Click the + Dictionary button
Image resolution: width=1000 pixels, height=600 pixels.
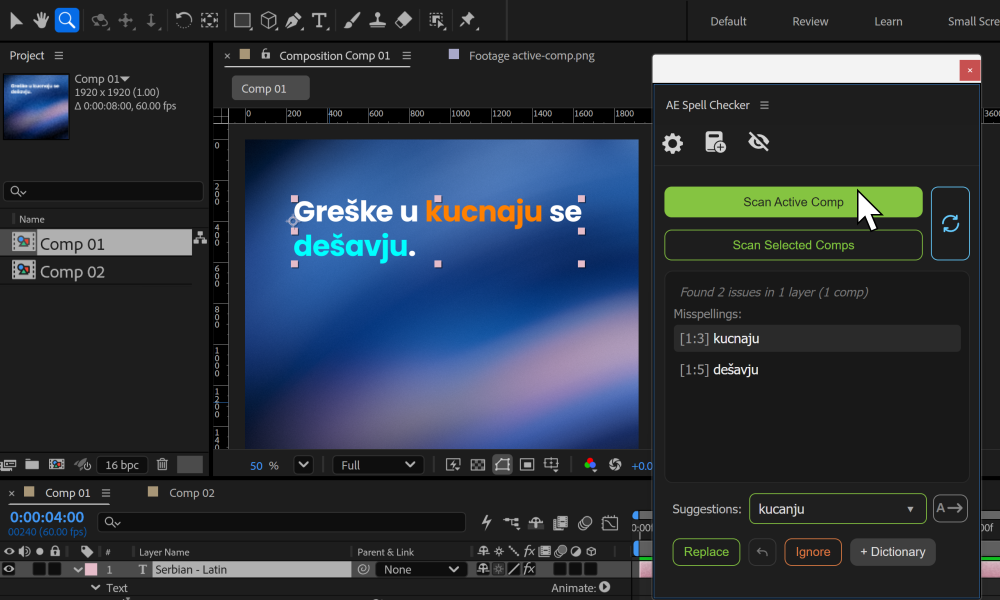(x=892, y=552)
